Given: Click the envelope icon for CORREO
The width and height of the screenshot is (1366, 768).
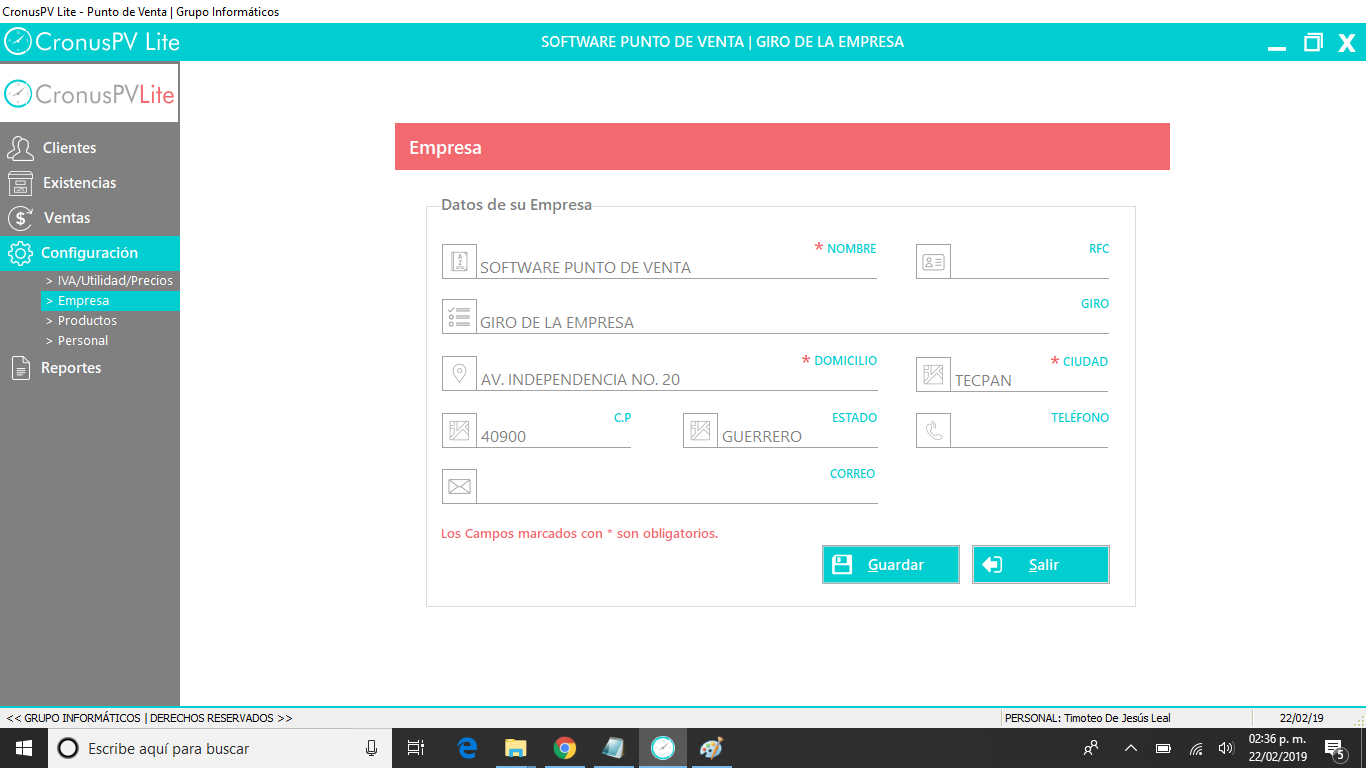Looking at the screenshot, I should [459, 485].
